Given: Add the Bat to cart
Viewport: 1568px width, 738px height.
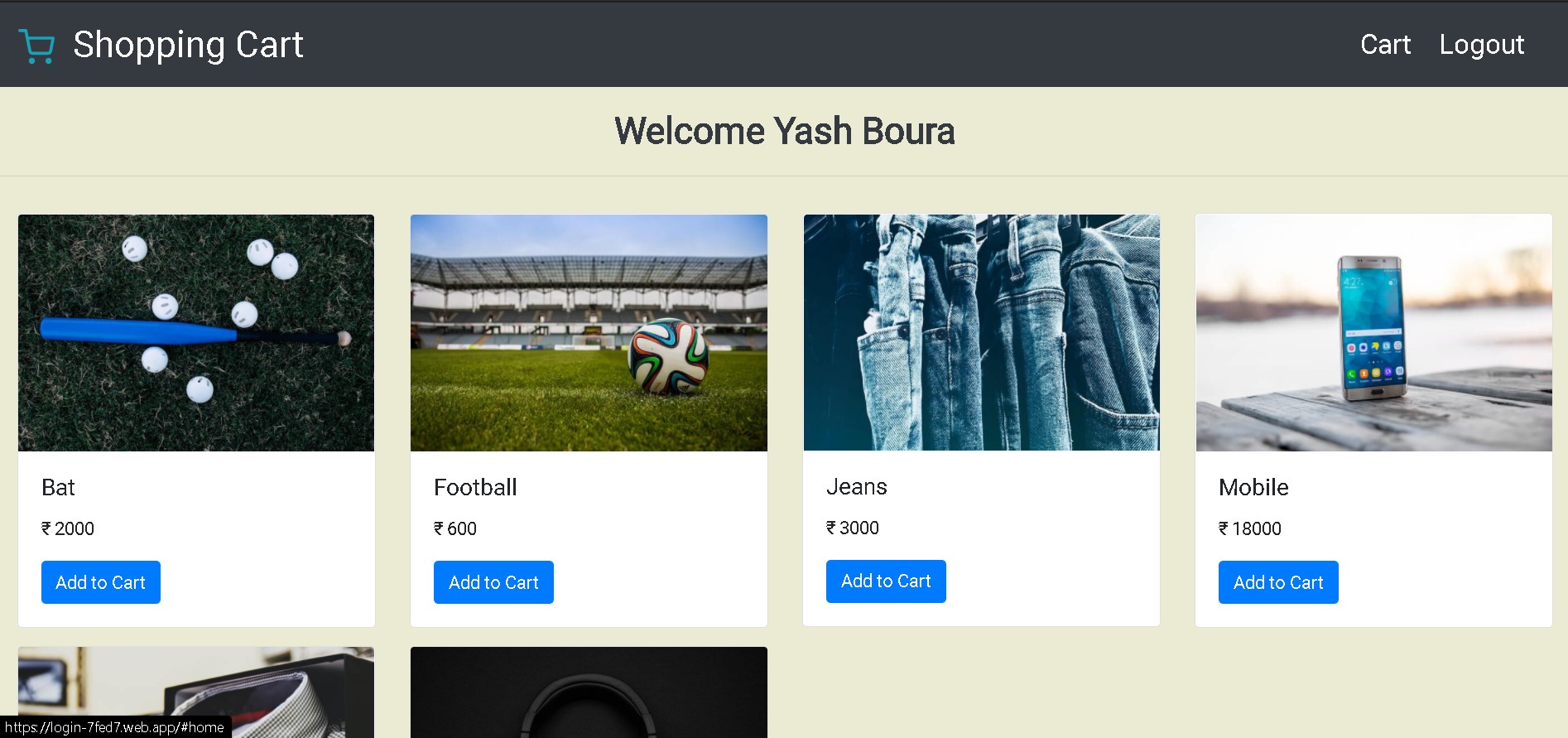Looking at the screenshot, I should coord(101,582).
